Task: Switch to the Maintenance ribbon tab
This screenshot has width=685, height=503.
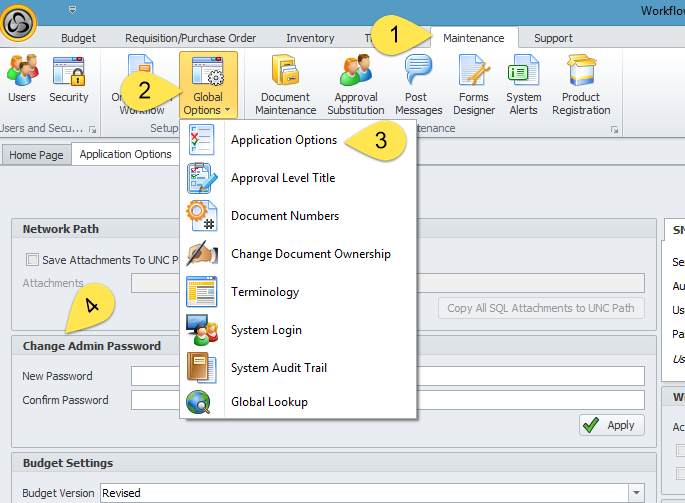Action: pos(474,38)
